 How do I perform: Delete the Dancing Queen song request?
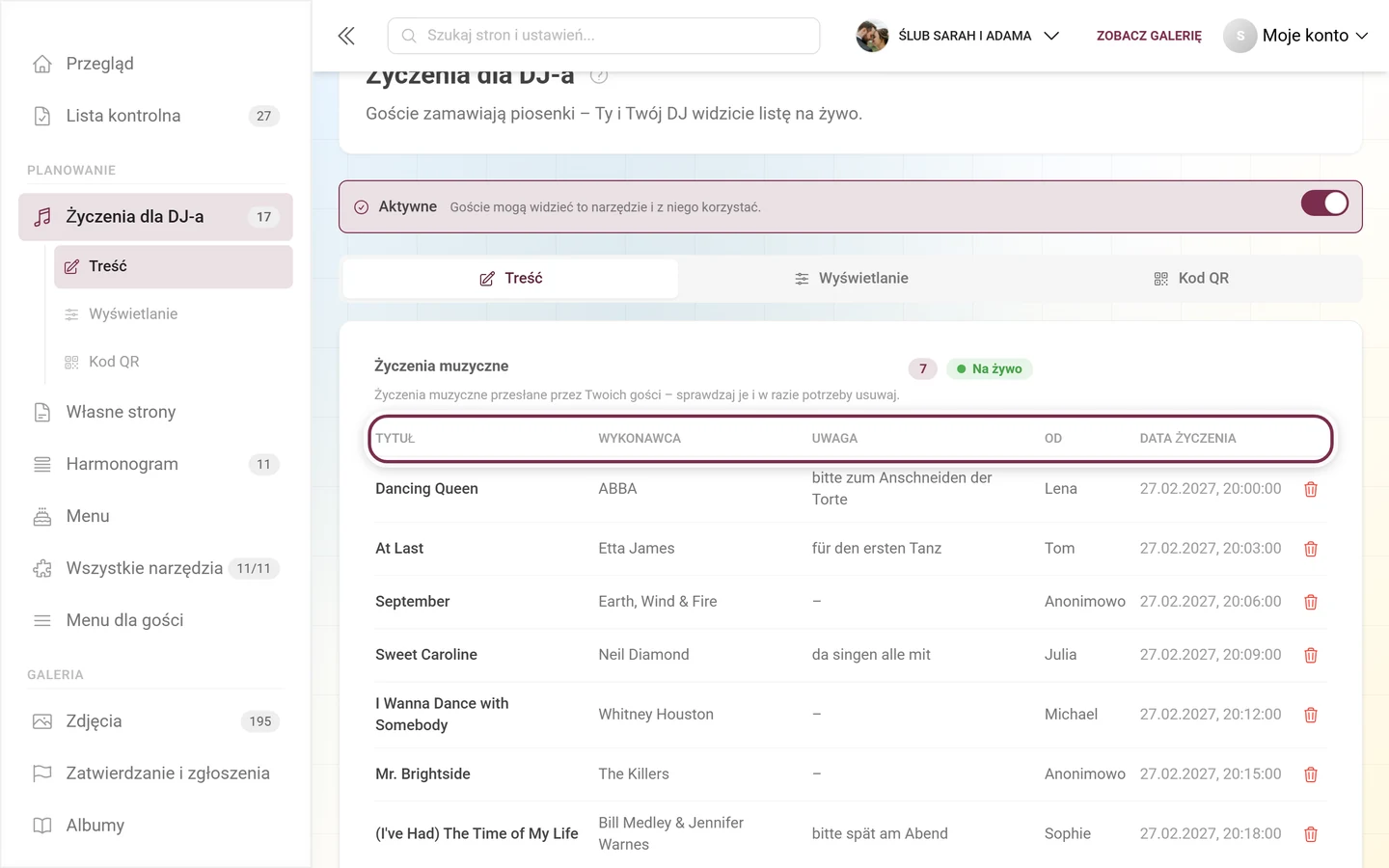[1311, 489]
